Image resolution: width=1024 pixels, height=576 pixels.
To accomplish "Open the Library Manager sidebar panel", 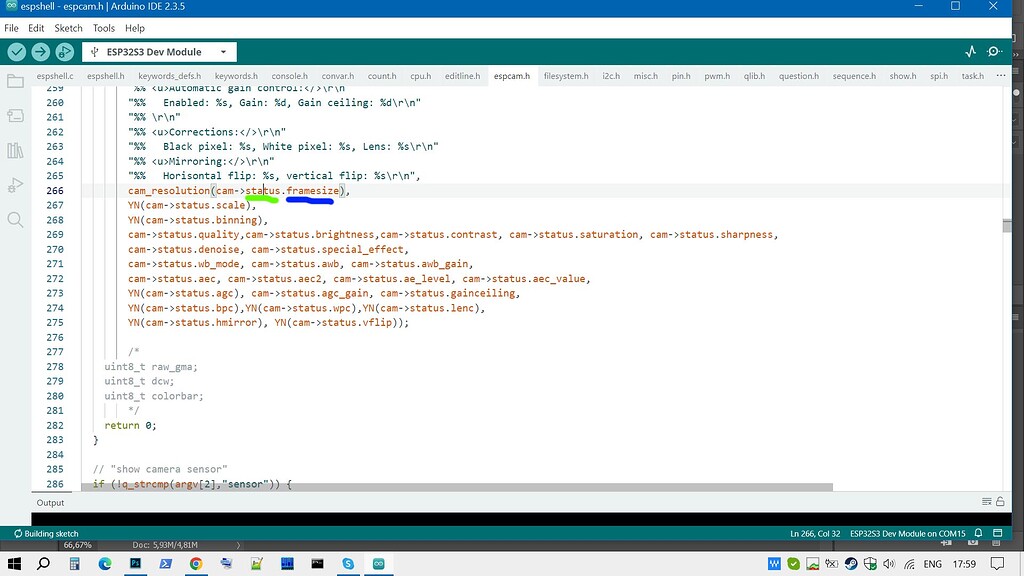I will 15,151.
